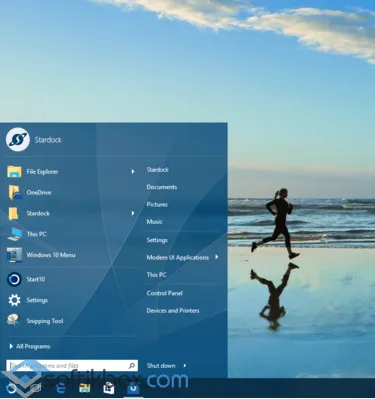This screenshot has width=375, height=399.
Task: Open File Explorer from the taskbar
Action: tap(85, 389)
